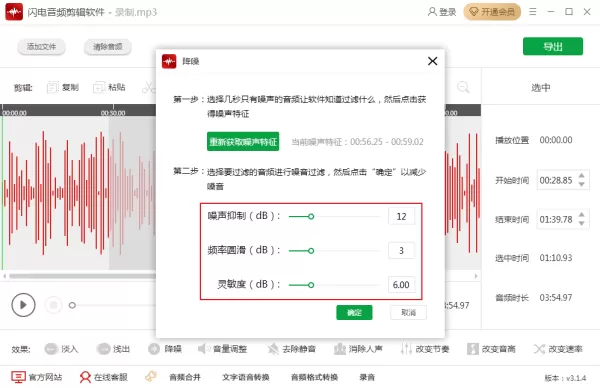Image resolution: width=600 pixels, height=388 pixels.
Task: Click the 噪声抑制 value field showing 12
Action: click(401, 217)
